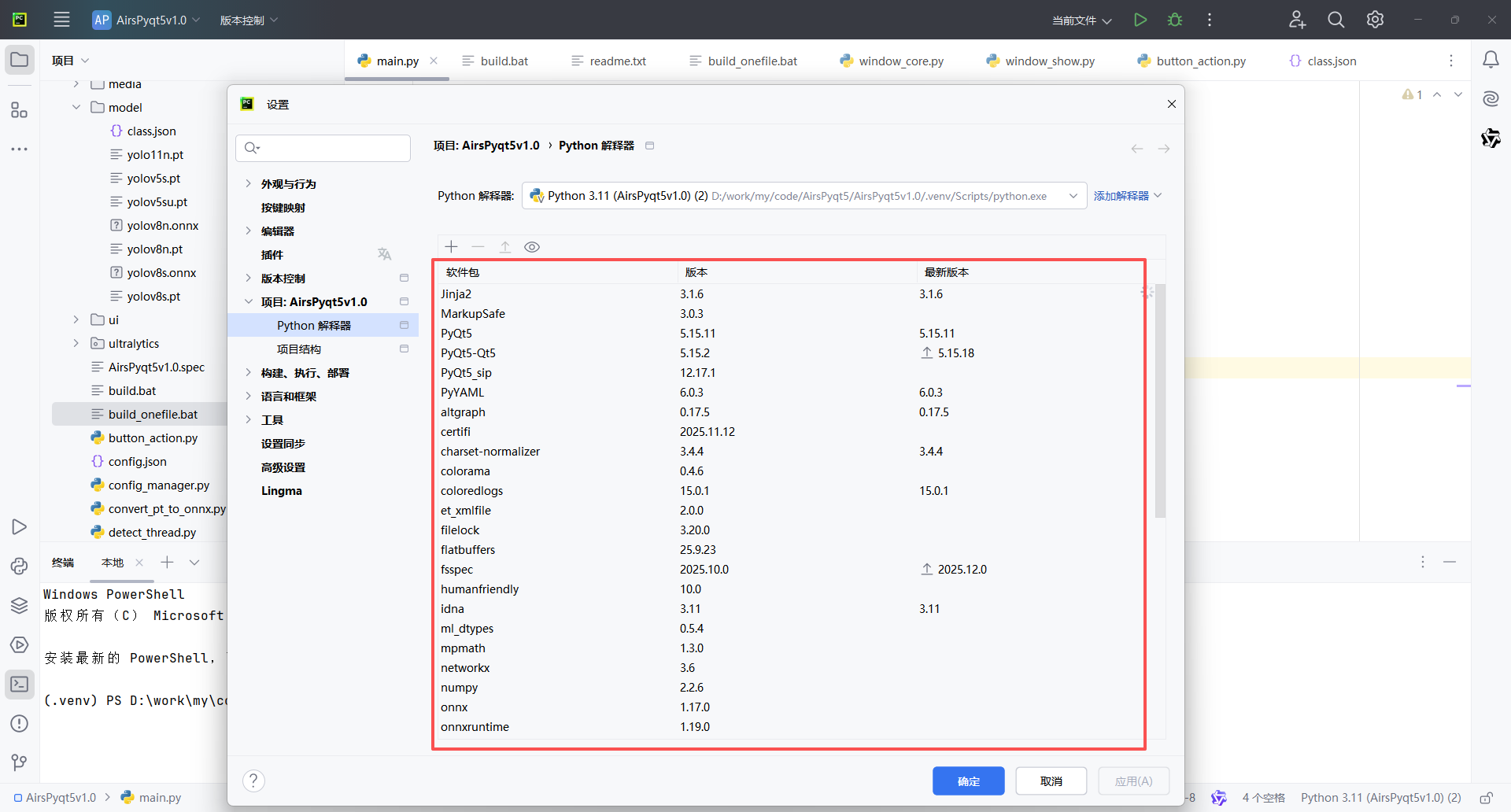Image resolution: width=1511 pixels, height=812 pixels.
Task: Expand the 语言和框架 settings group
Action: [x=248, y=397]
